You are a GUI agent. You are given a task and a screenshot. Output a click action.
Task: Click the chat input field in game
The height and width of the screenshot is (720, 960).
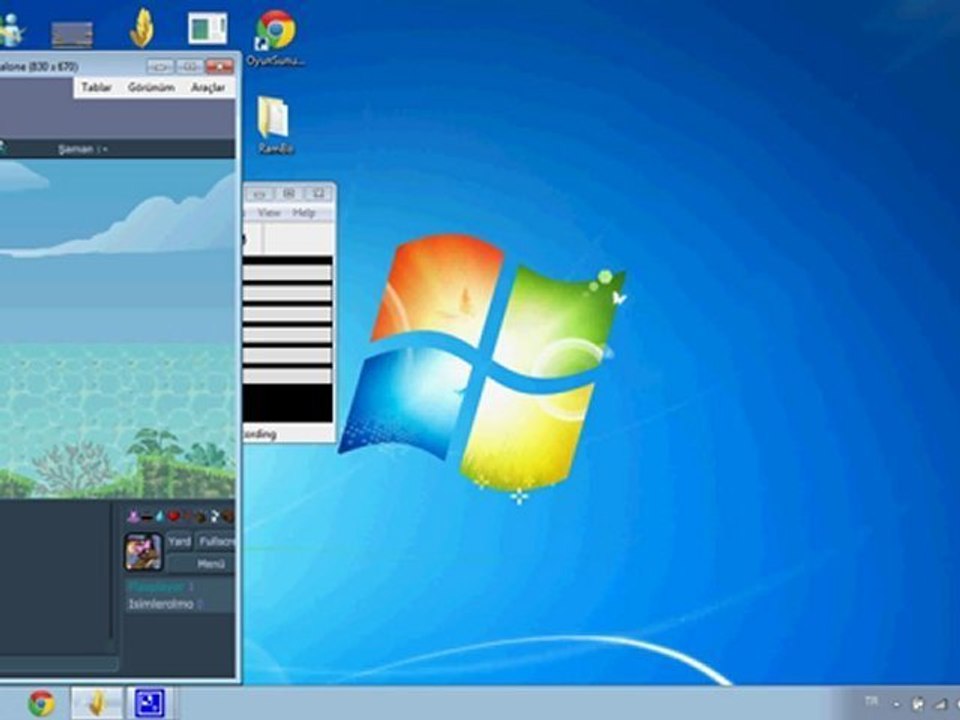(59, 664)
